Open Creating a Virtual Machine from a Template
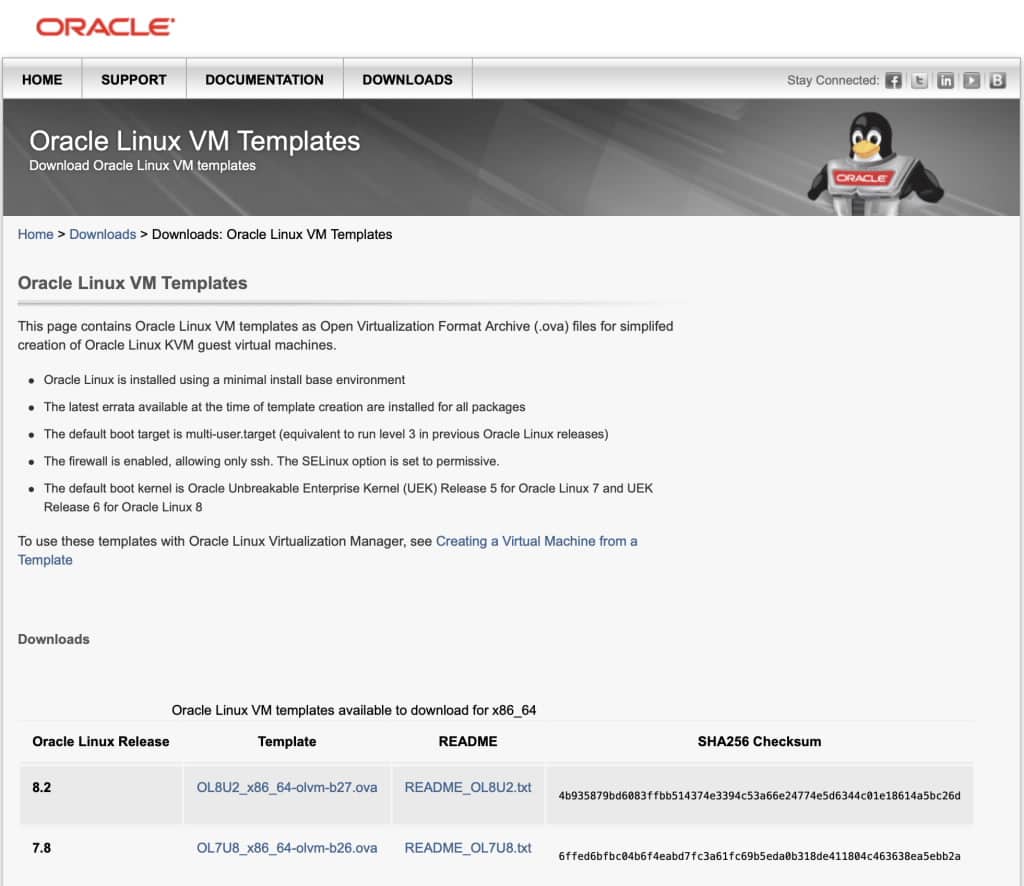 536,541
